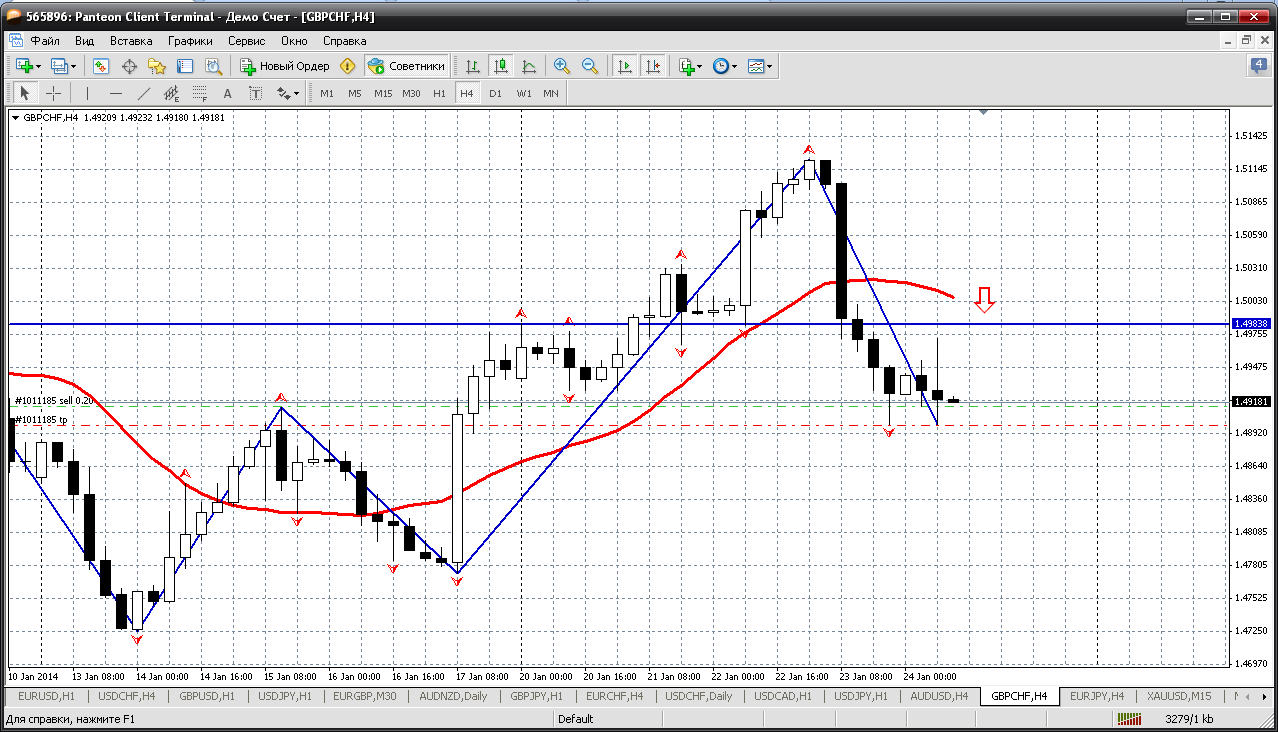
Task: Switch to the EURUSD,H1 chart tab
Action: click(47, 696)
